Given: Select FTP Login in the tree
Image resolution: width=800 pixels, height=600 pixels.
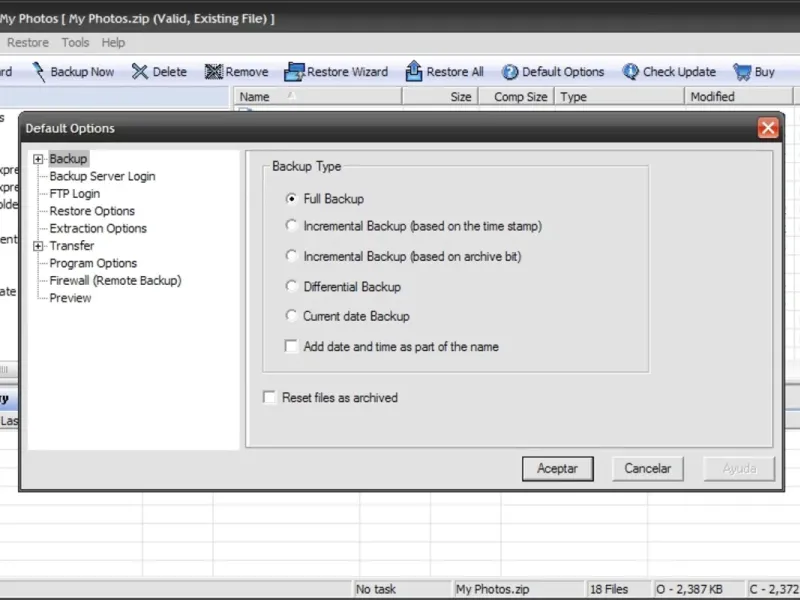Looking at the screenshot, I should (x=74, y=193).
